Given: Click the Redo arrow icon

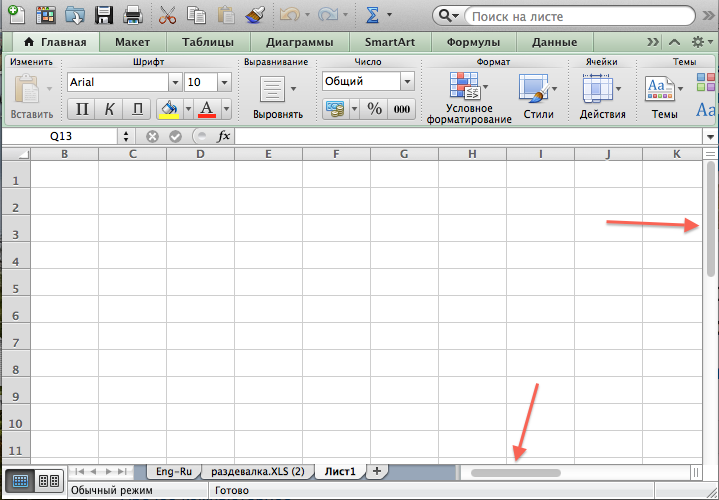Looking at the screenshot, I should tap(327, 16).
